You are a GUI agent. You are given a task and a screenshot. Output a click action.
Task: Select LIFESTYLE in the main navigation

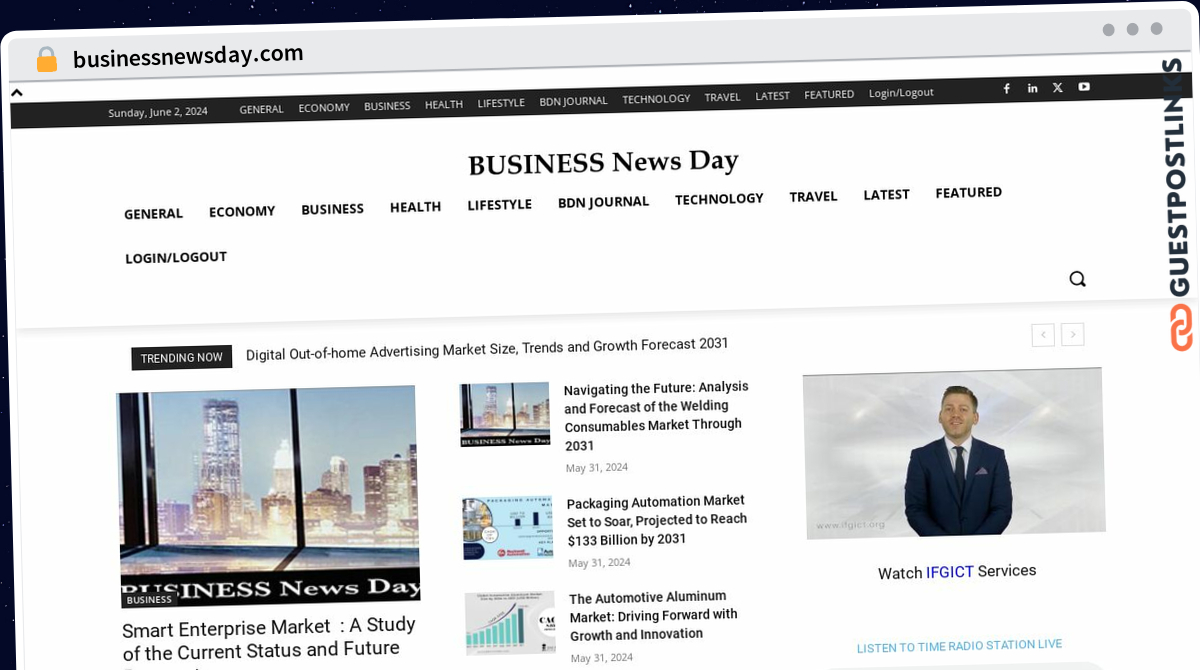pos(499,205)
